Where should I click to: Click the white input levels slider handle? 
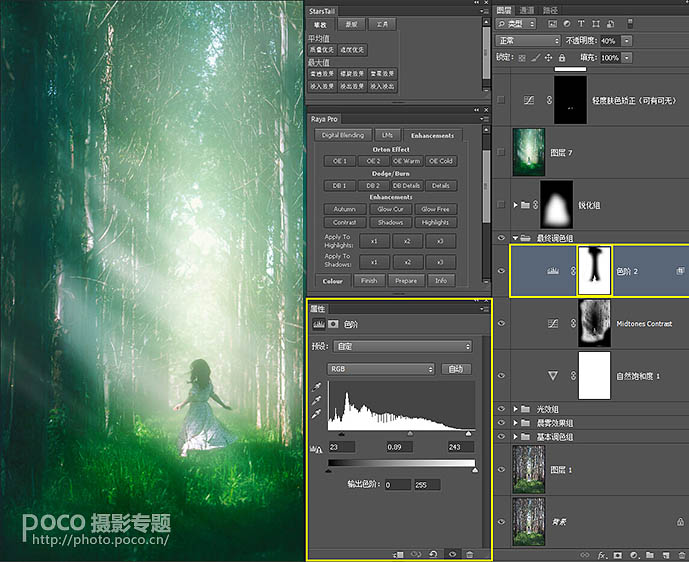[469, 434]
